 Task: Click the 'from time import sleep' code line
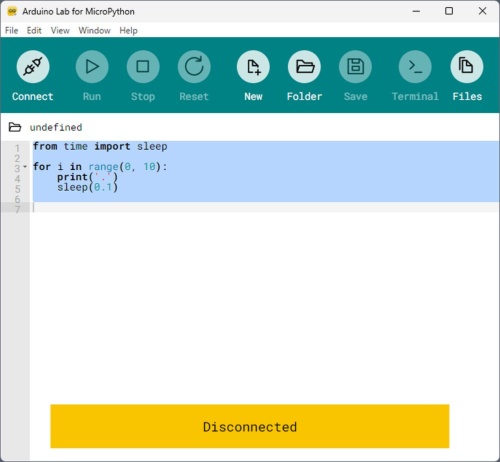tap(100, 146)
